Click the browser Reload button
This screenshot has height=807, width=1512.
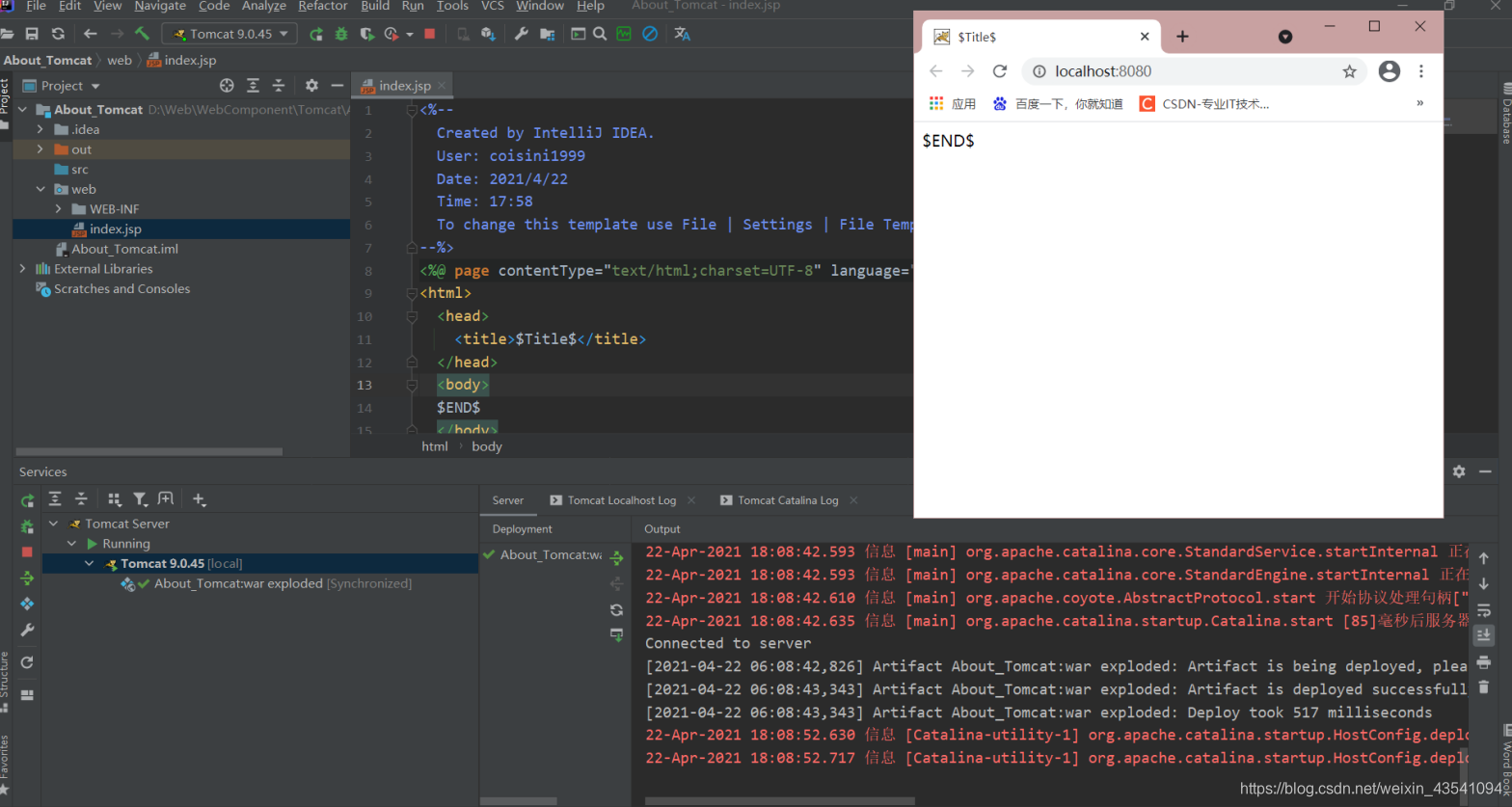click(x=1000, y=71)
